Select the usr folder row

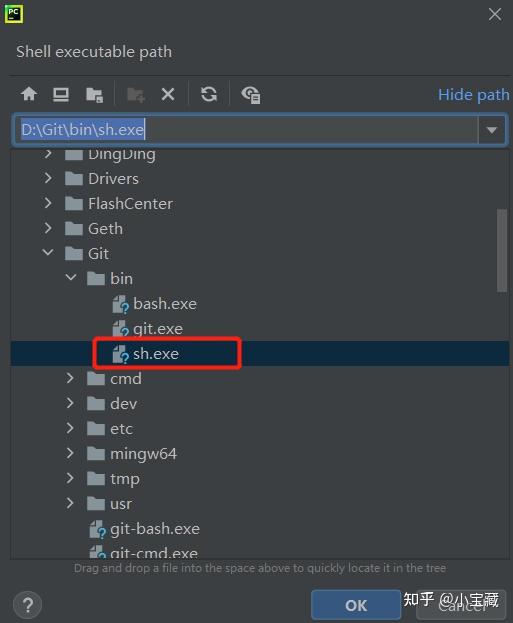[260, 504]
